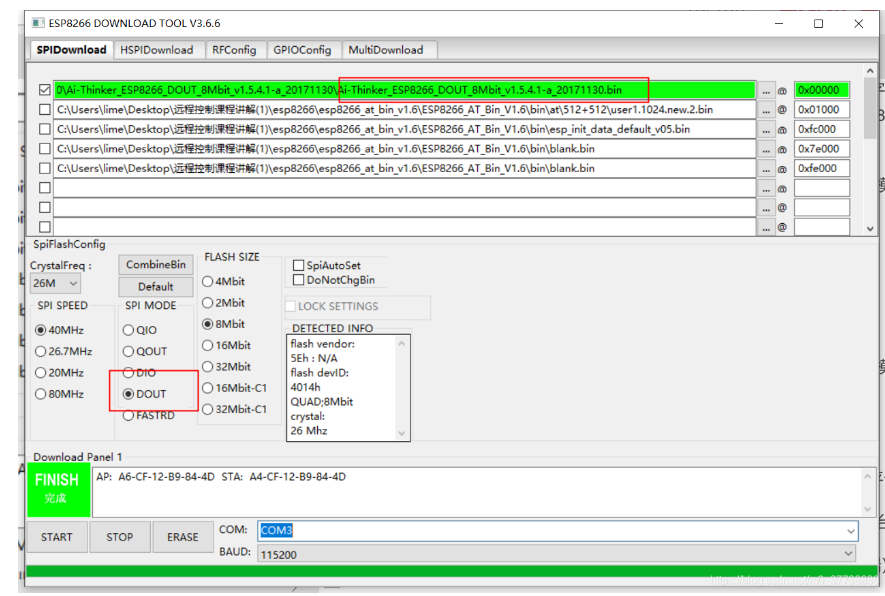885x596 pixels.
Task: Click the 0x00000 address field
Action: coord(822,90)
